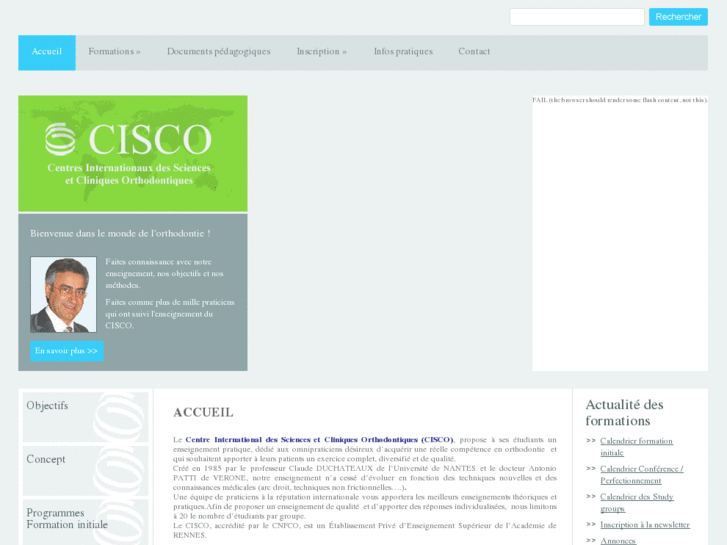
Task: Open Inscription à la newsletter link
Action: click(x=645, y=525)
